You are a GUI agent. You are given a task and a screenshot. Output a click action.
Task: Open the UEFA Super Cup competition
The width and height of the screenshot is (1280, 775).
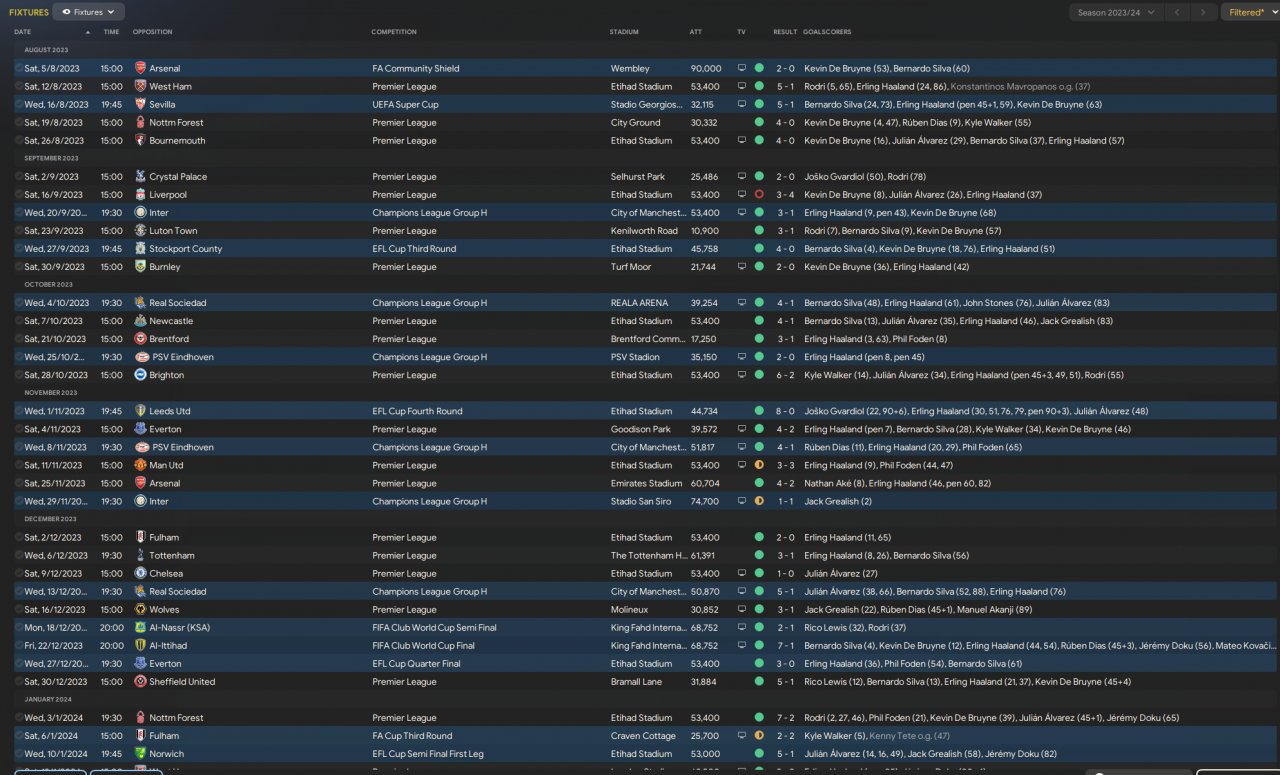pyautogui.click(x=405, y=105)
